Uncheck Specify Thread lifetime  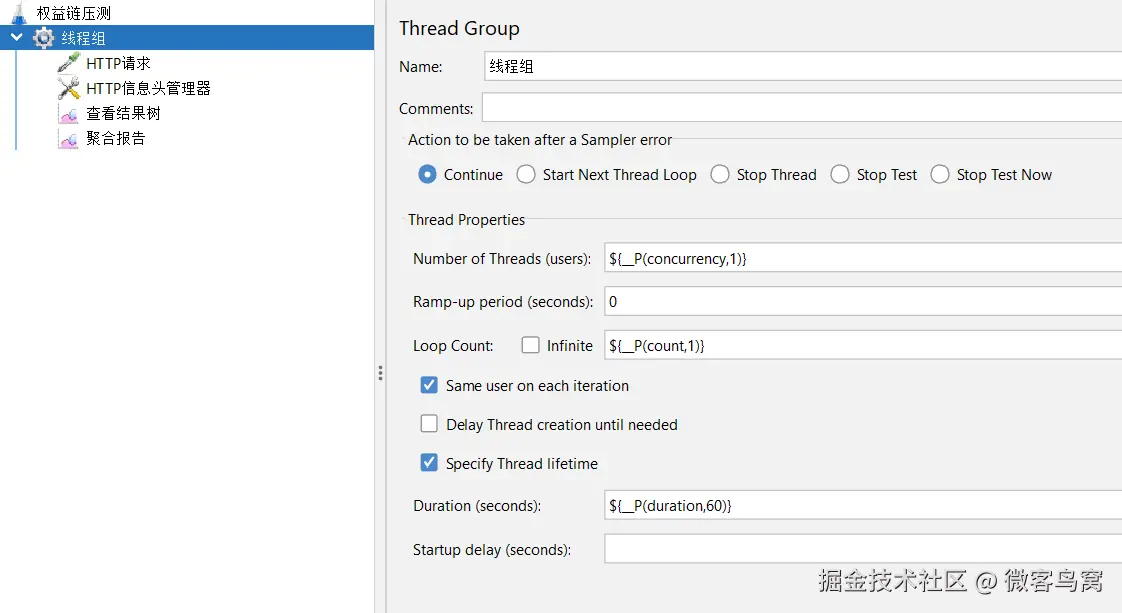[429, 463]
